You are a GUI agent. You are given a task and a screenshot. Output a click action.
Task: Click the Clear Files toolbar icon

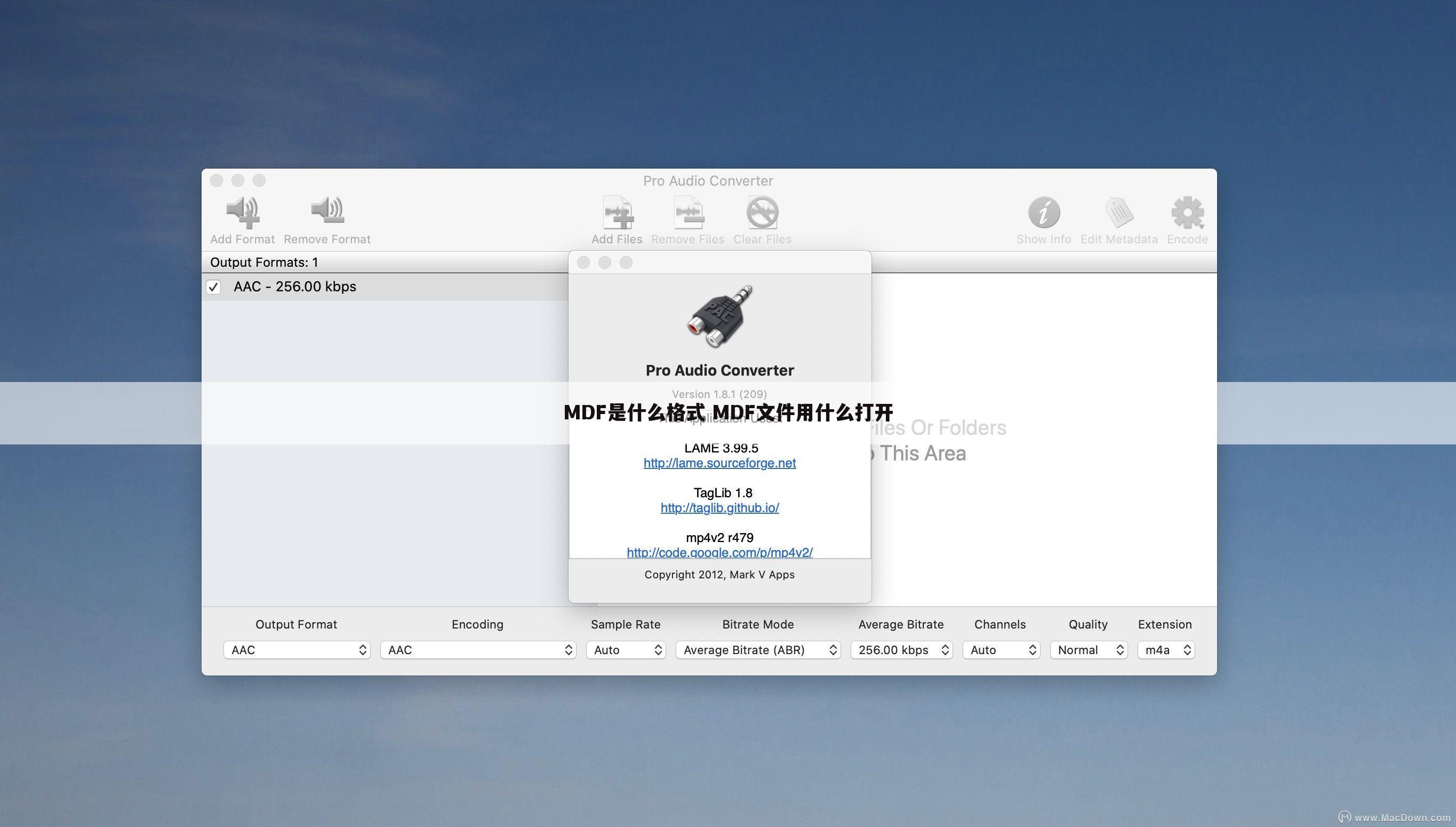(x=762, y=212)
